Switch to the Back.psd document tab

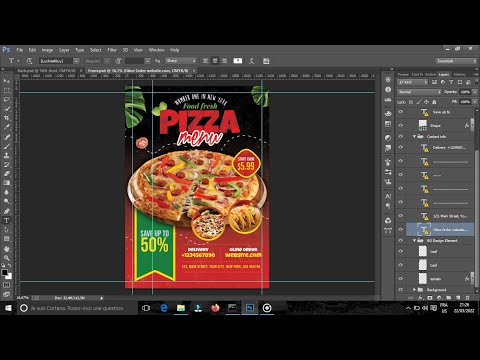click(x=46, y=71)
